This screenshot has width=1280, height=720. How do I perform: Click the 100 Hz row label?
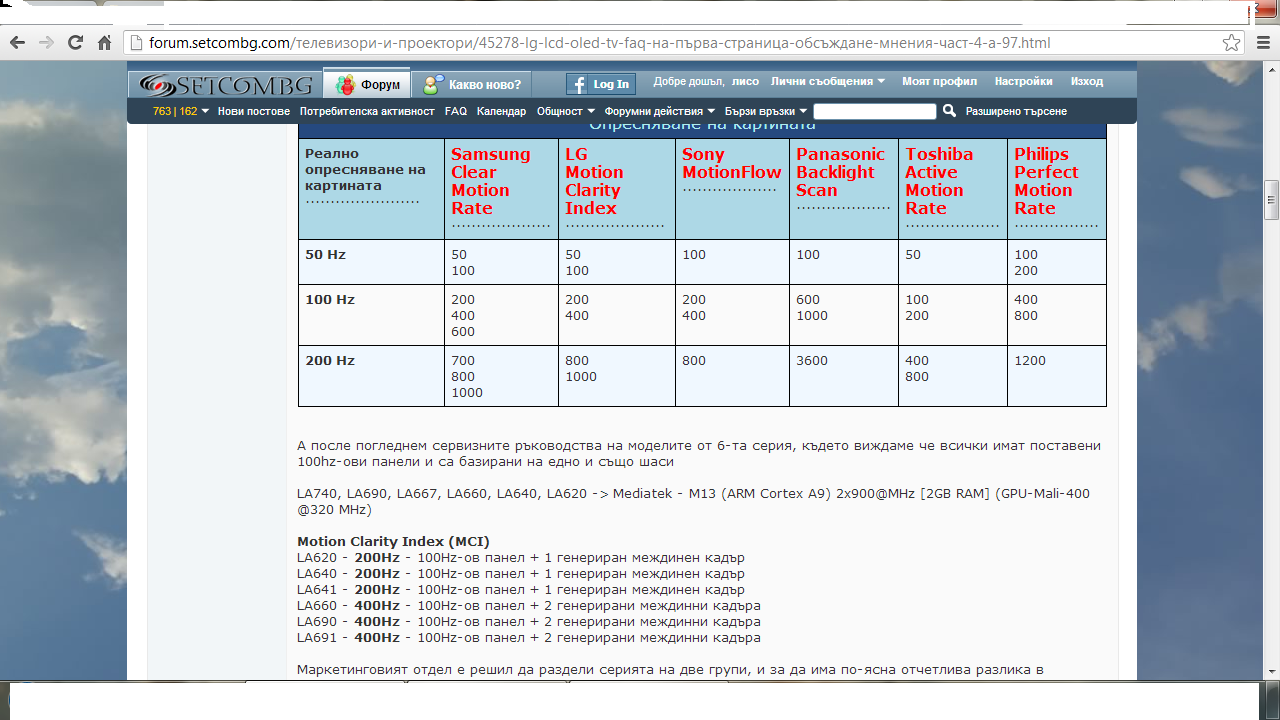pos(330,300)
